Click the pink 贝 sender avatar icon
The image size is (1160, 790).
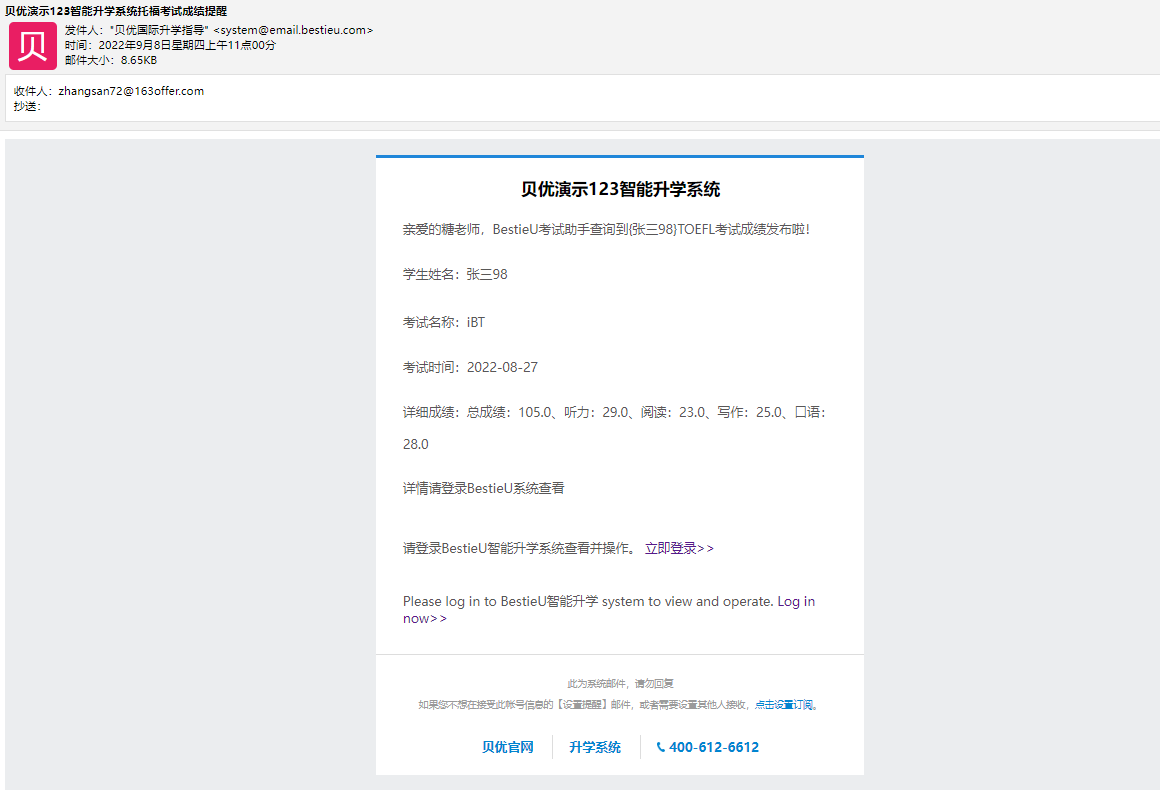pyautogui.click(x=33, y=46)
